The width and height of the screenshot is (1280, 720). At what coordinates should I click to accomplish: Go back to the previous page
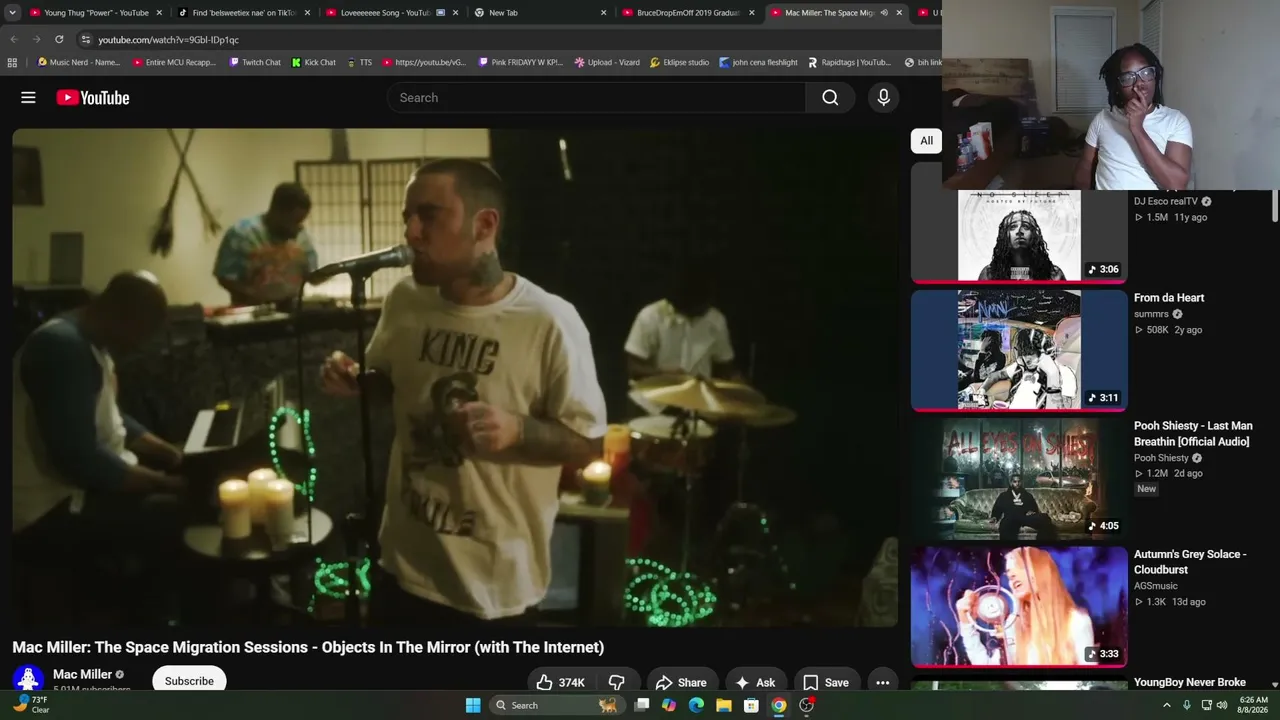(14, 39)
